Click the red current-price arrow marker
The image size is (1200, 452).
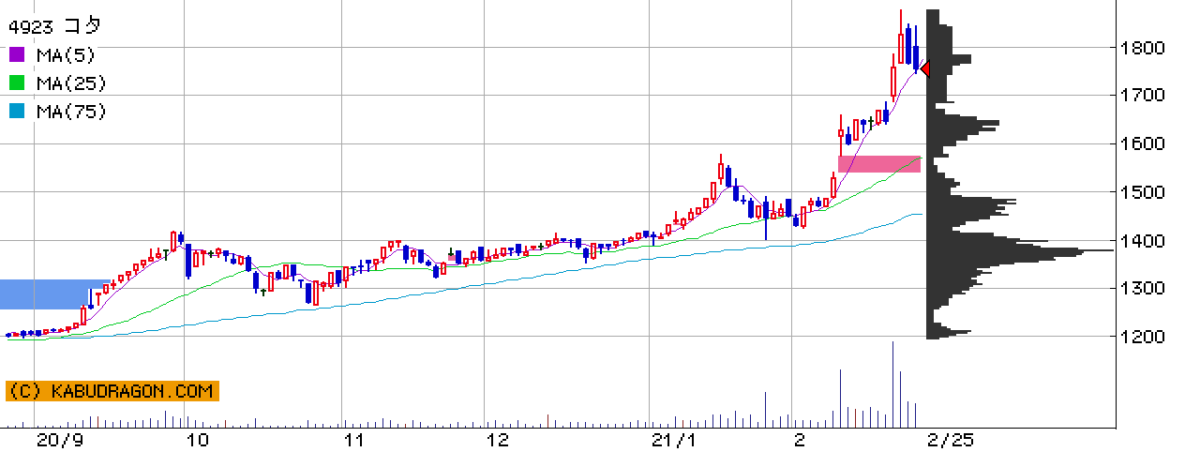pos(924,69)
